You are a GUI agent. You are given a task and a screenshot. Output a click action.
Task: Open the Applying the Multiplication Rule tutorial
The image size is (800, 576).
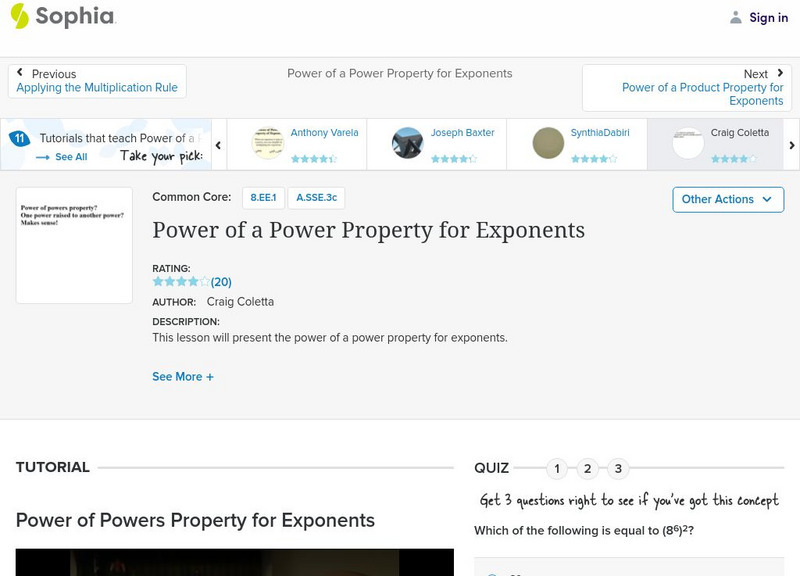(96, 87)
